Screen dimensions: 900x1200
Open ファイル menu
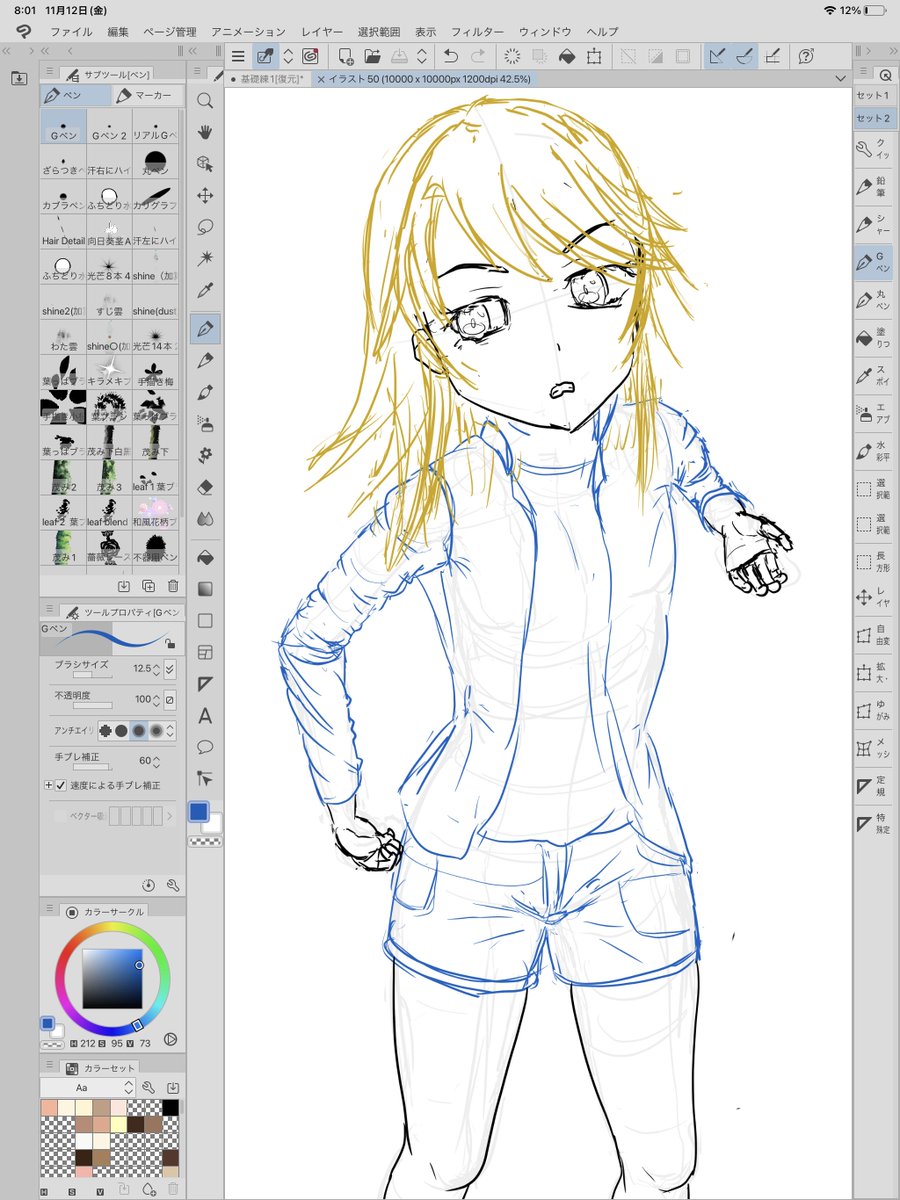[71, 32]
